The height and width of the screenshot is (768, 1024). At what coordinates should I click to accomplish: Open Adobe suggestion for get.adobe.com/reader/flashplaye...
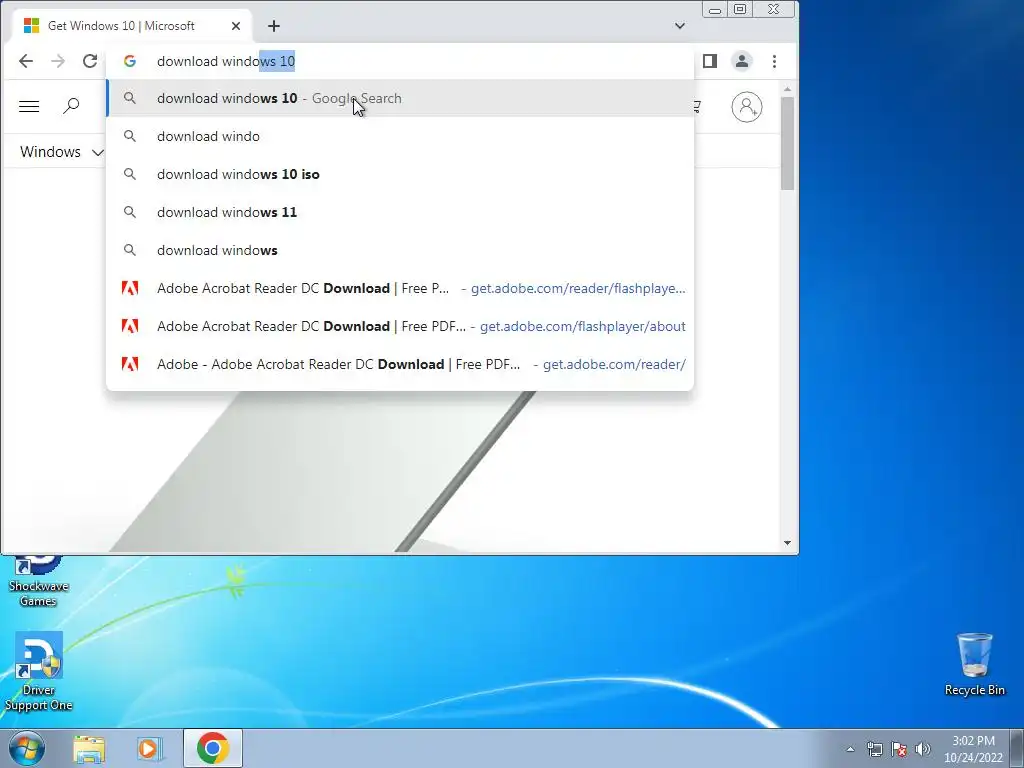[400, 288]
